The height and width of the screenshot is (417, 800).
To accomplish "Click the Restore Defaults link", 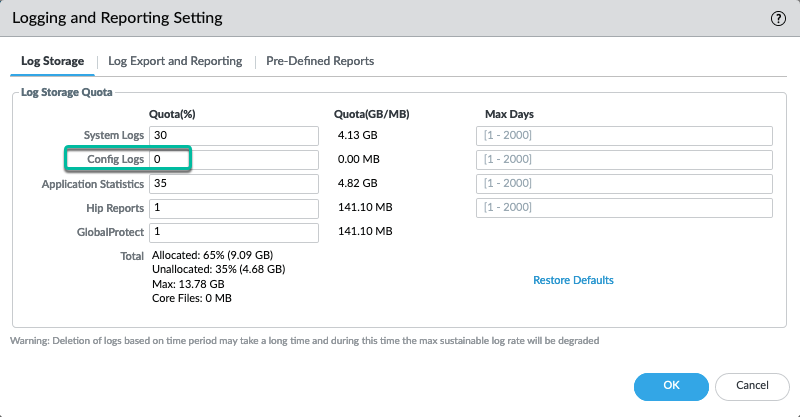I will pyautogui.click(x=573, y=280).
